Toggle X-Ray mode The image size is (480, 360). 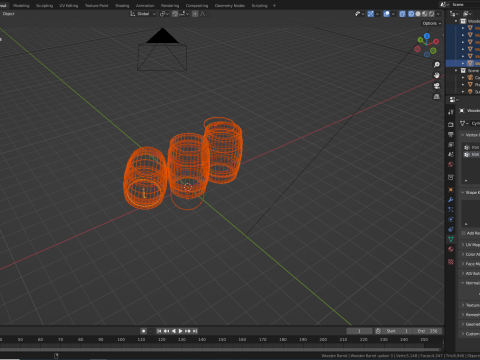point(402,14)
